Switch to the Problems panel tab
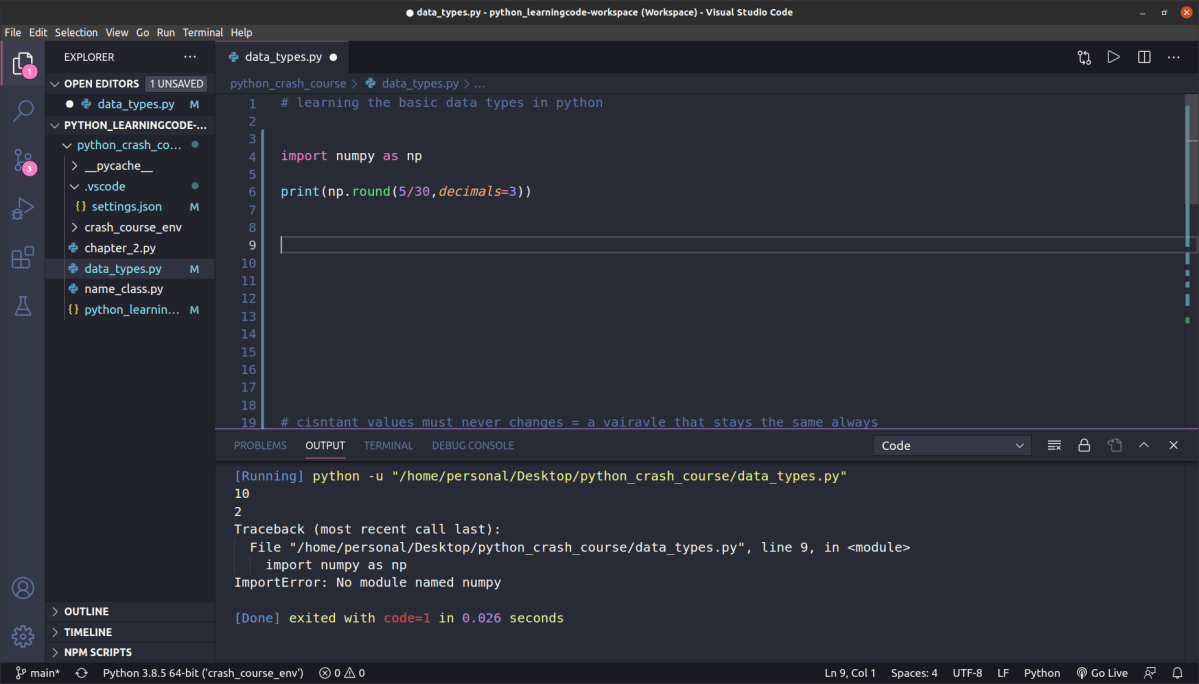This screenshot has height=684, width=1199. tap(260, 446)
